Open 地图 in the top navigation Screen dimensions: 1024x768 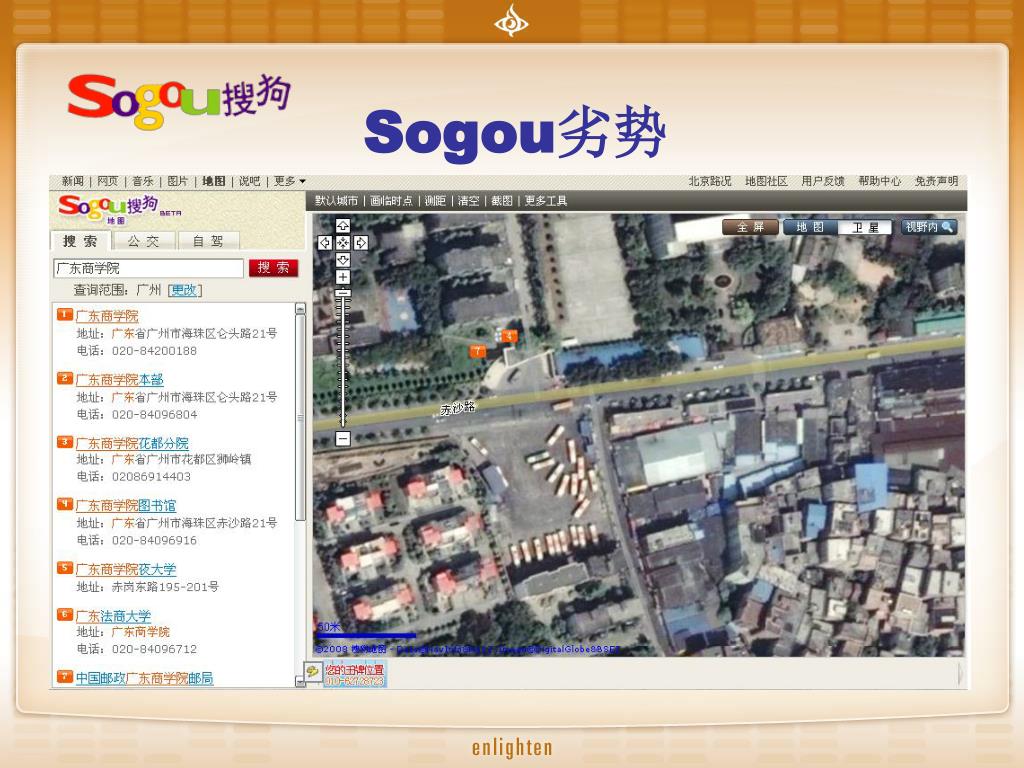coord(214,181)
